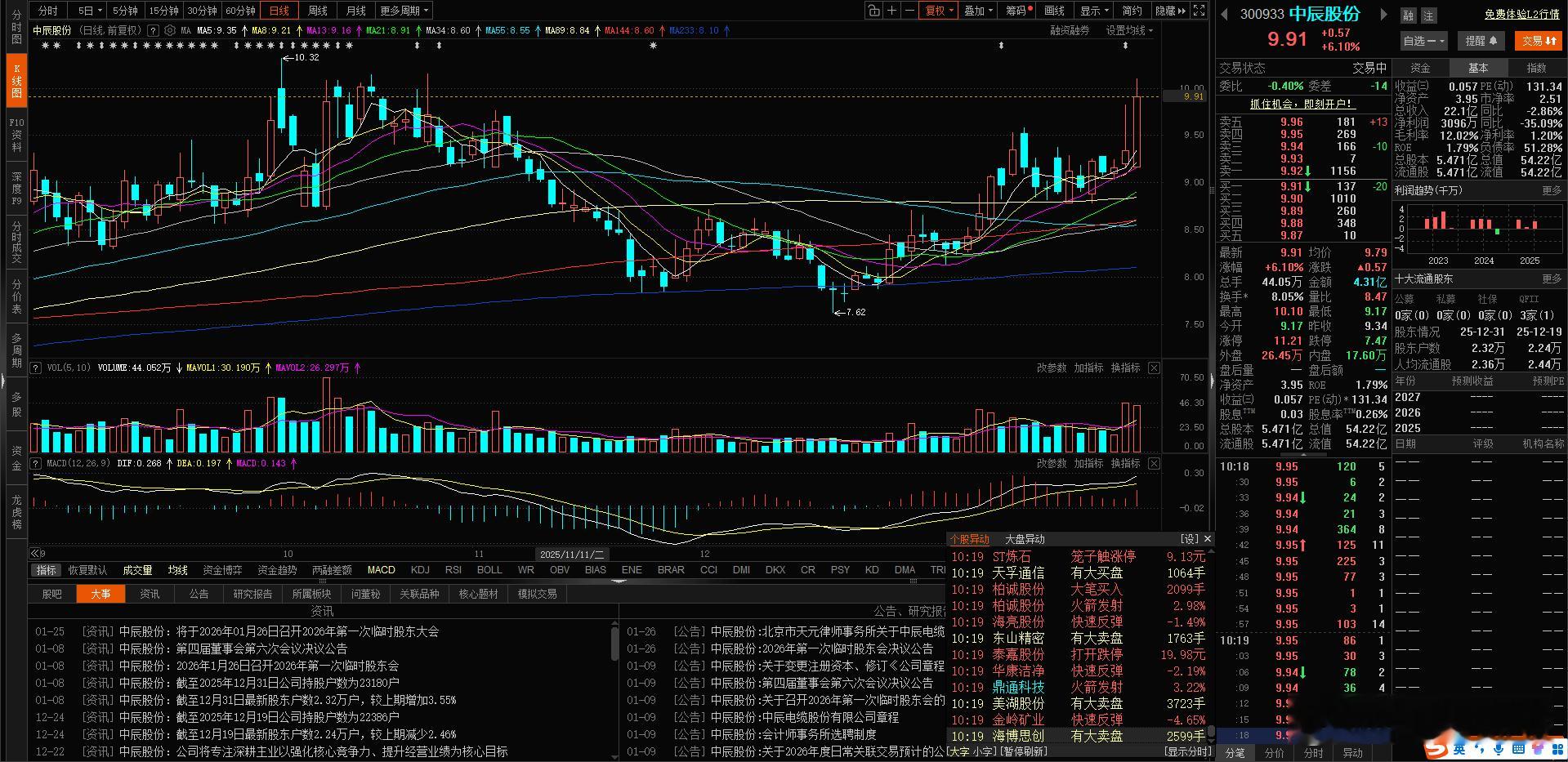1568x762 pixels.
Task: Open MA settings gear icon
Action: 169,30
